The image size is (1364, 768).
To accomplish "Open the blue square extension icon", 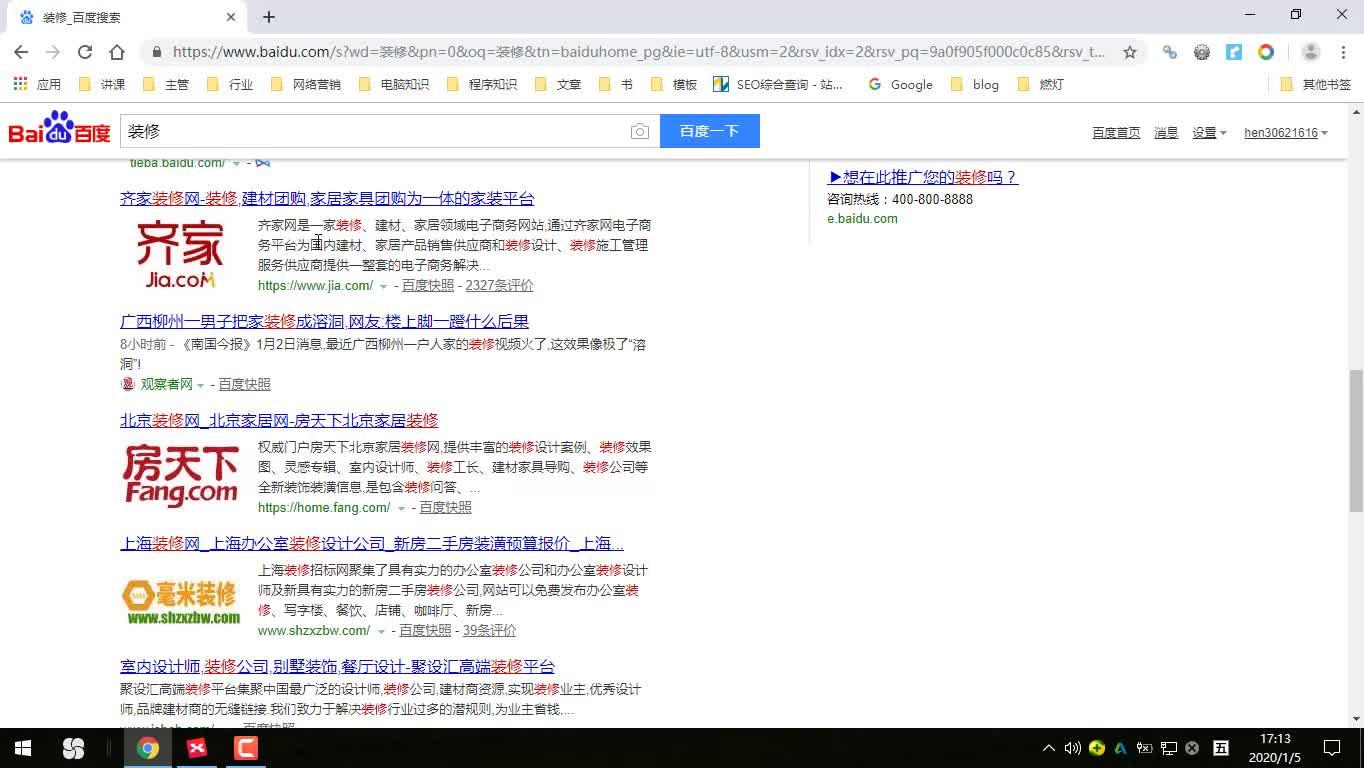I will pyautogui.click(x=1234, y=52).
